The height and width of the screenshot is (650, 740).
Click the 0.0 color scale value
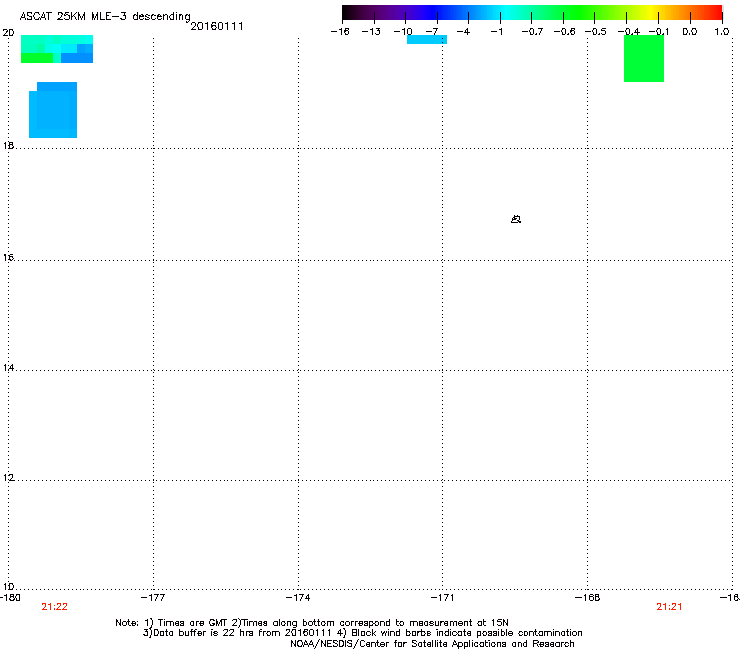(x=690, y=32)
